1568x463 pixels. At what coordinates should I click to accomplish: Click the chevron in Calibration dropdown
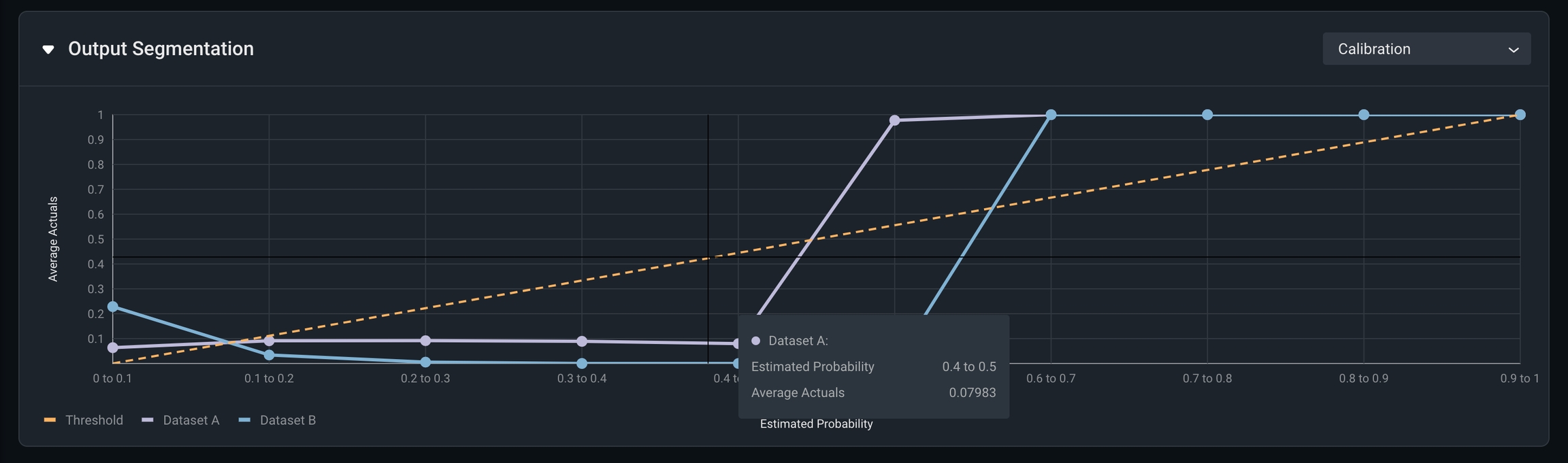(x=1514, y=50)
